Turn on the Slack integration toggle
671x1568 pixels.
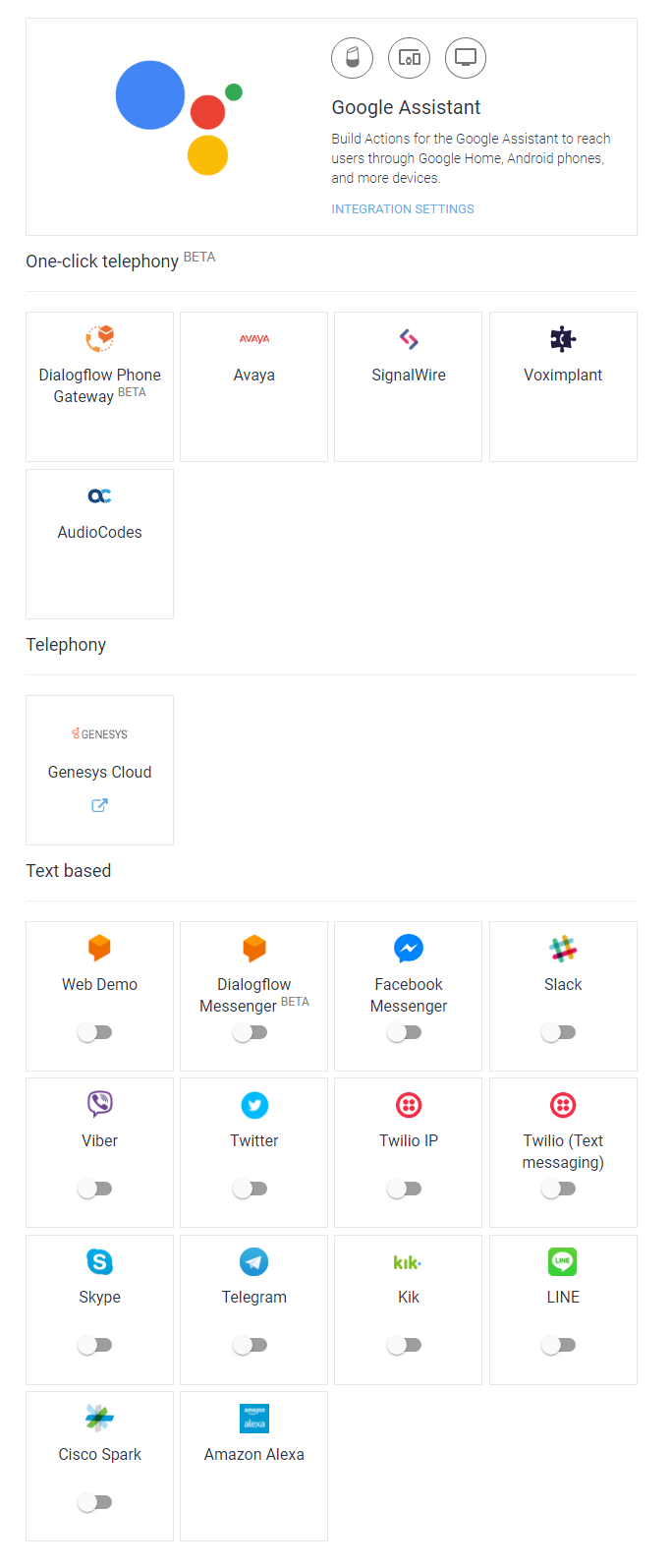[x=559, y=1032]
